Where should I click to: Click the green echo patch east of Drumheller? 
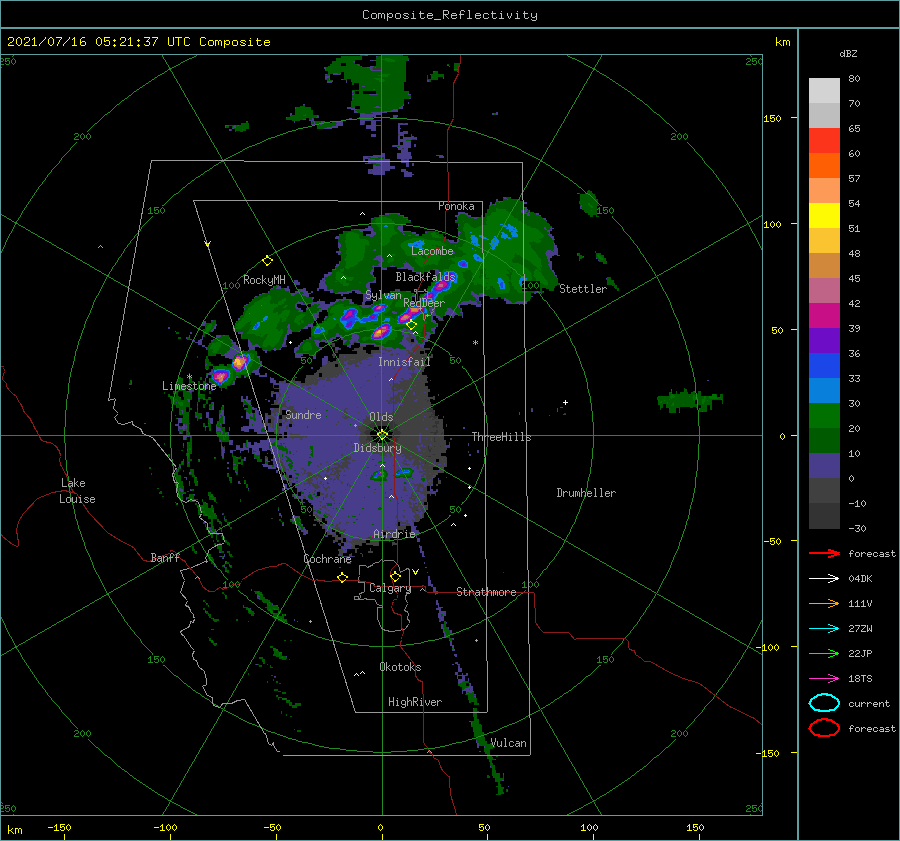coord(689,400)
